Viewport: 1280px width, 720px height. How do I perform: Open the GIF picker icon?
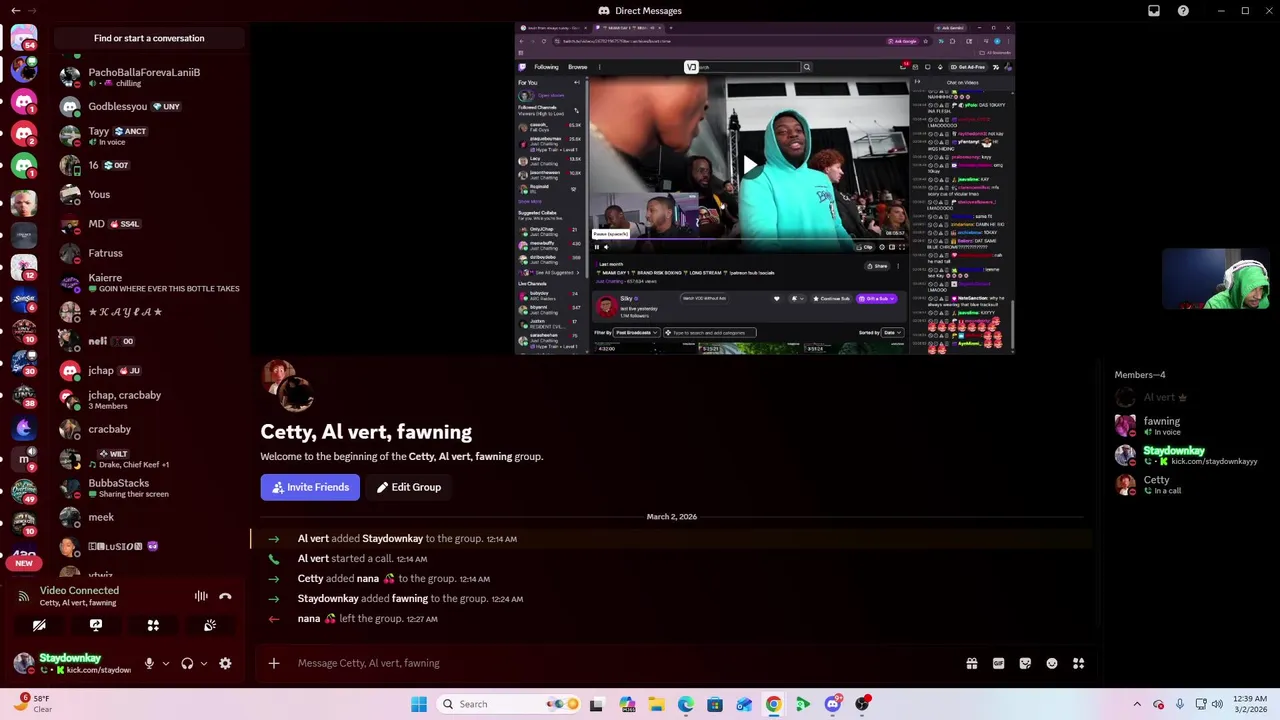(x=998, y=663)
